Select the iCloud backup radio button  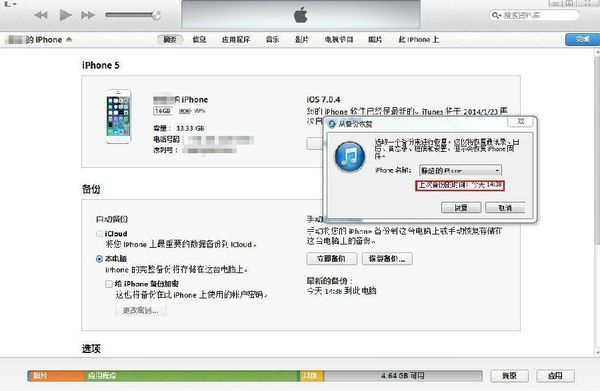pyautogui.click(x=99, y=233)
